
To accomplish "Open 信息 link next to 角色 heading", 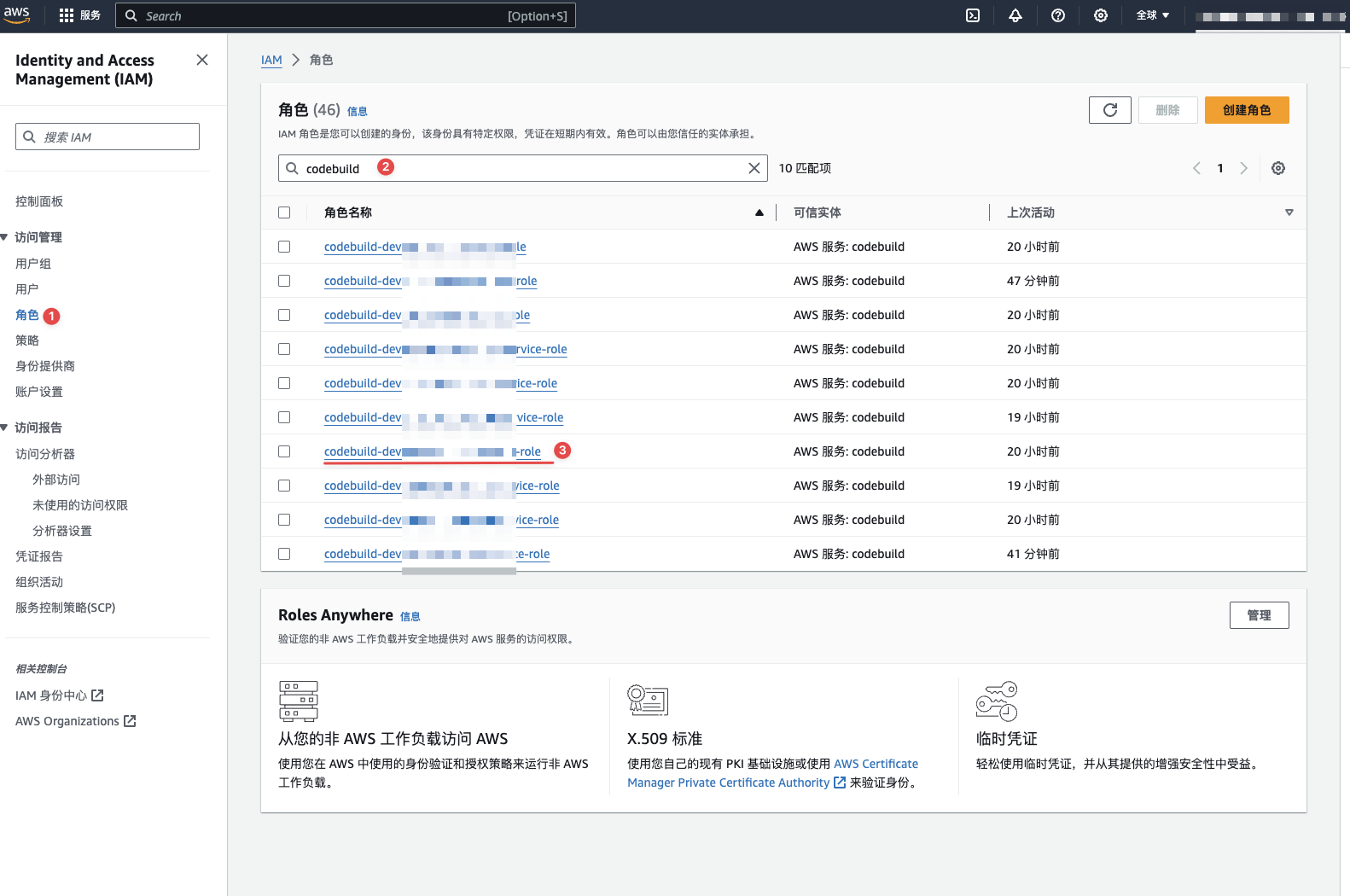I will [x=358, y=112].
